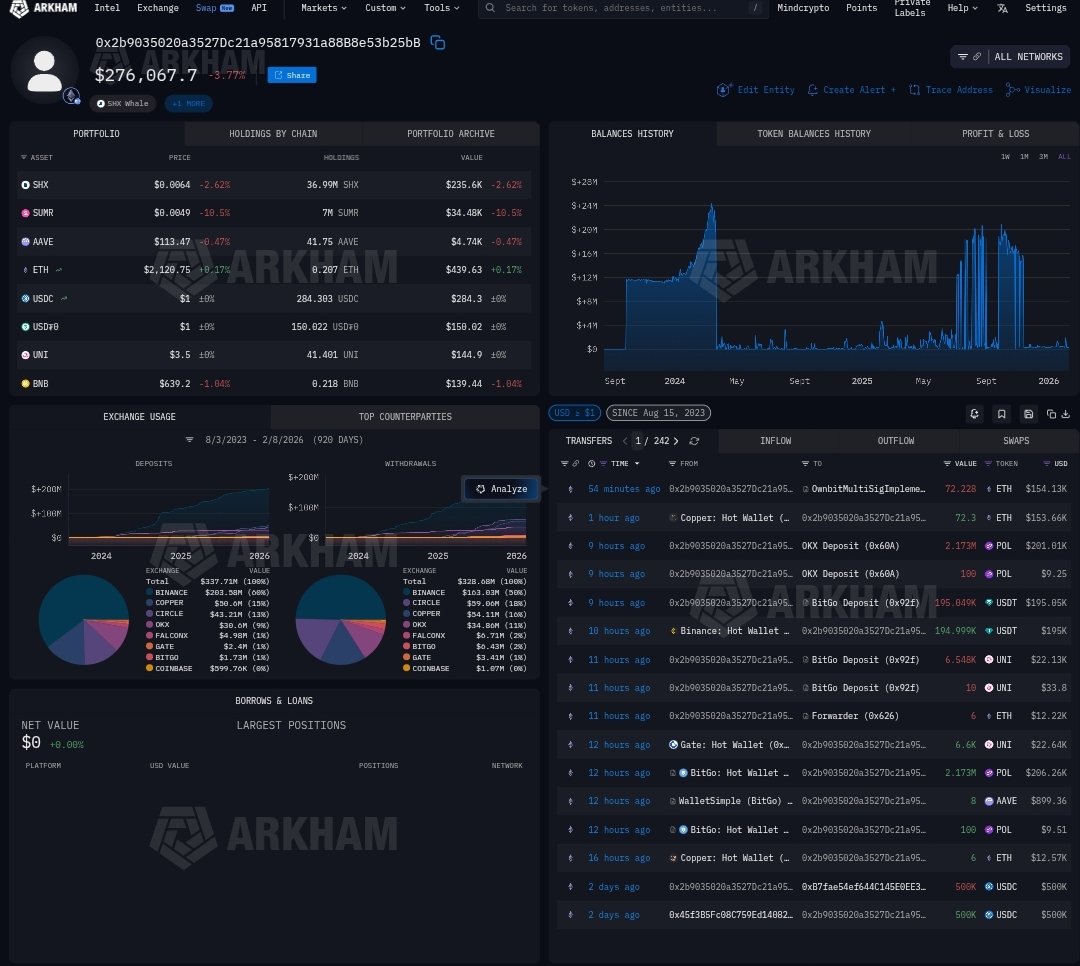Click the transfers page number field showing 1
The width and height of the screenshot is (1080, 966).
638,441
